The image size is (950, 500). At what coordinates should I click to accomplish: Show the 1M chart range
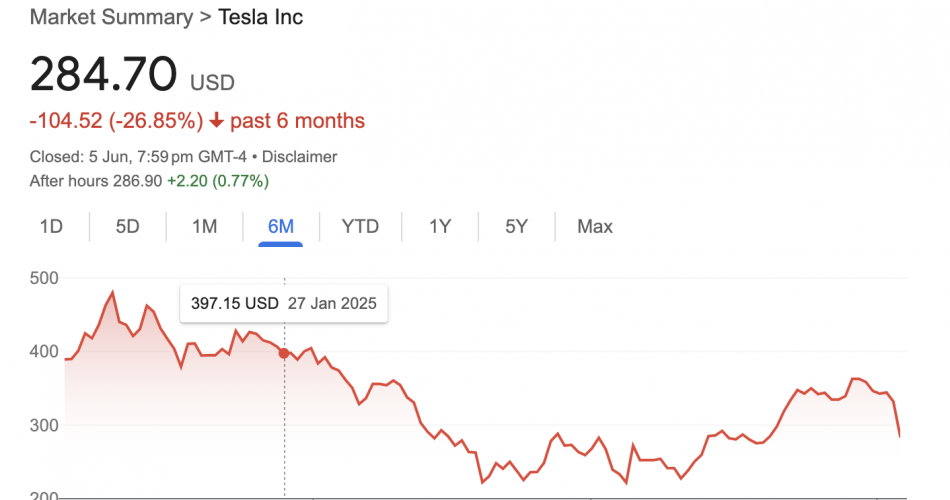click(204, 226)
